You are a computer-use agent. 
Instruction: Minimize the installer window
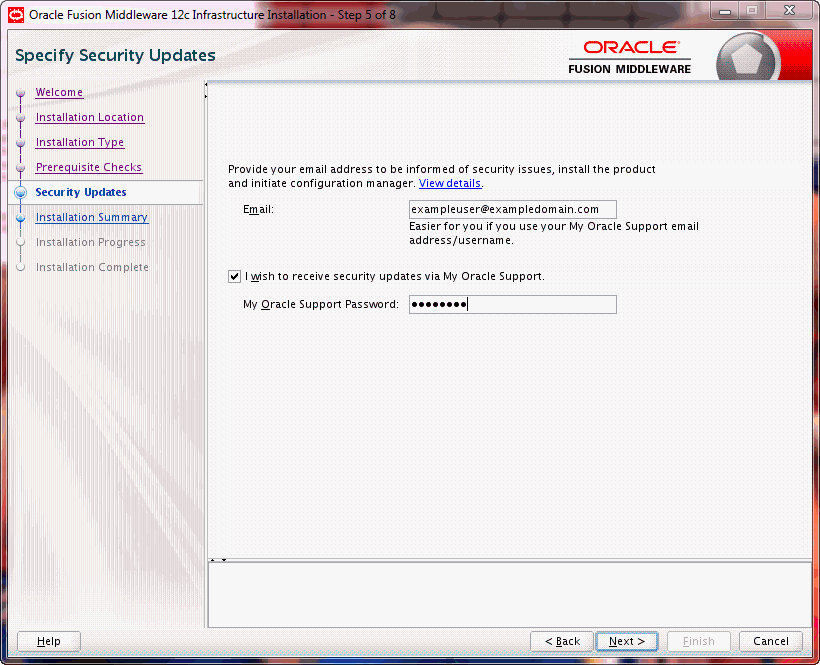(x=725, y=12)
